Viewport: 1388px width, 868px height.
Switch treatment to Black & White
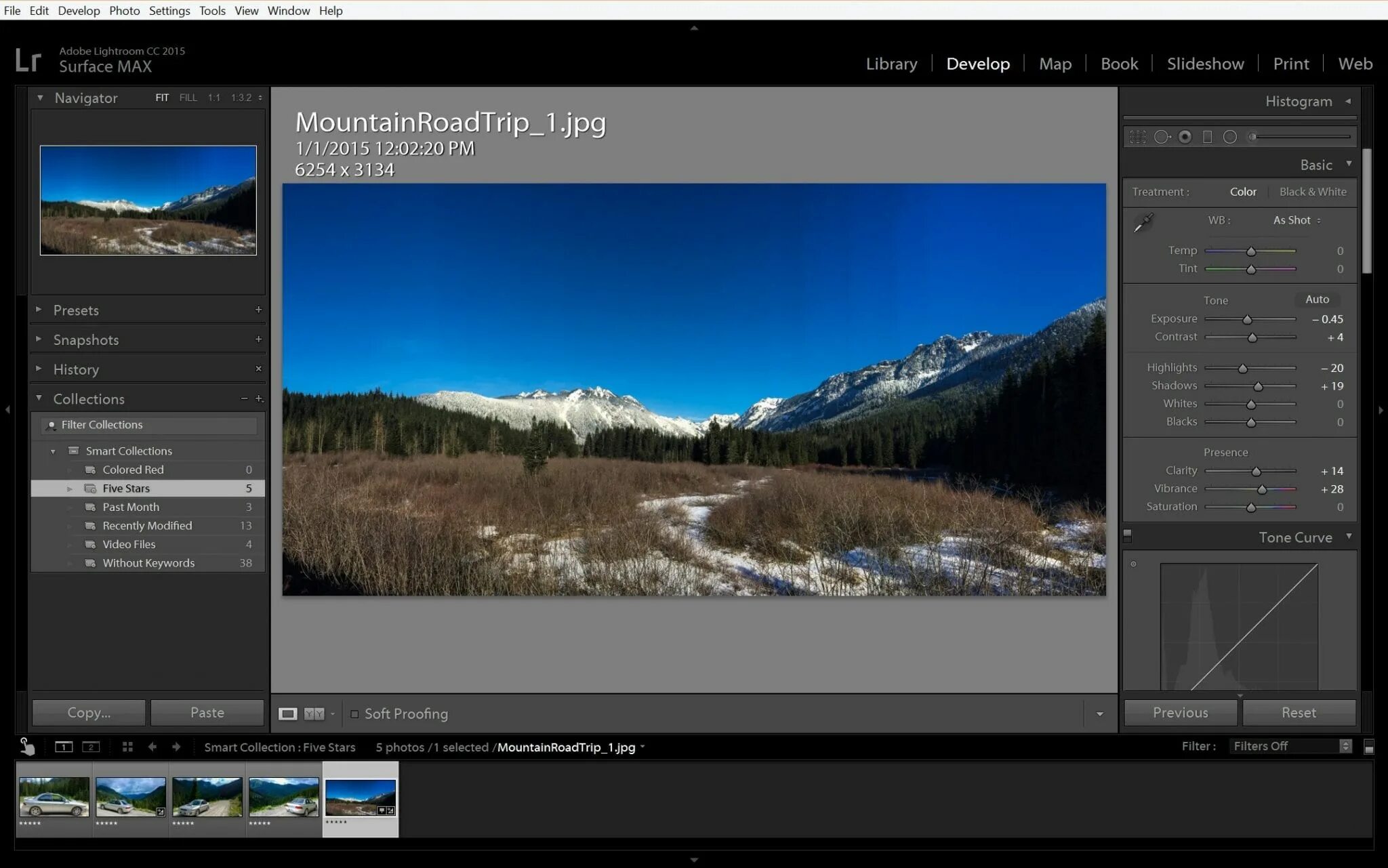point(1312,192)
